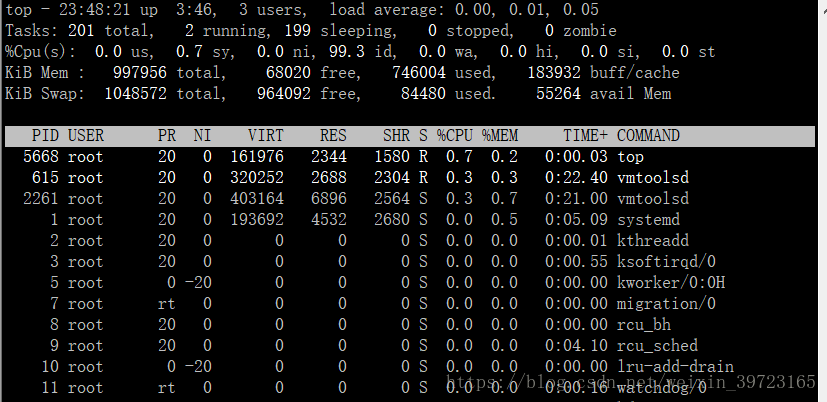Image resolution: width=827 pixels, height=402 pixels.
Task: Click the time 0:22.40
Action: click(x=576, y=178)
